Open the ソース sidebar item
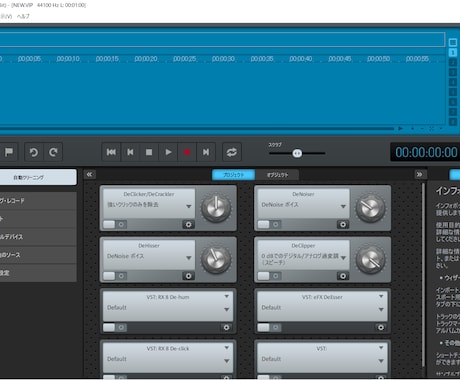 pos(38,255)
